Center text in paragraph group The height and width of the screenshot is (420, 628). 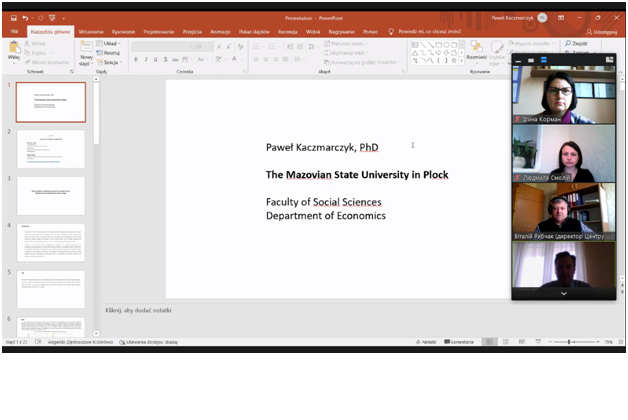(266, 59)
